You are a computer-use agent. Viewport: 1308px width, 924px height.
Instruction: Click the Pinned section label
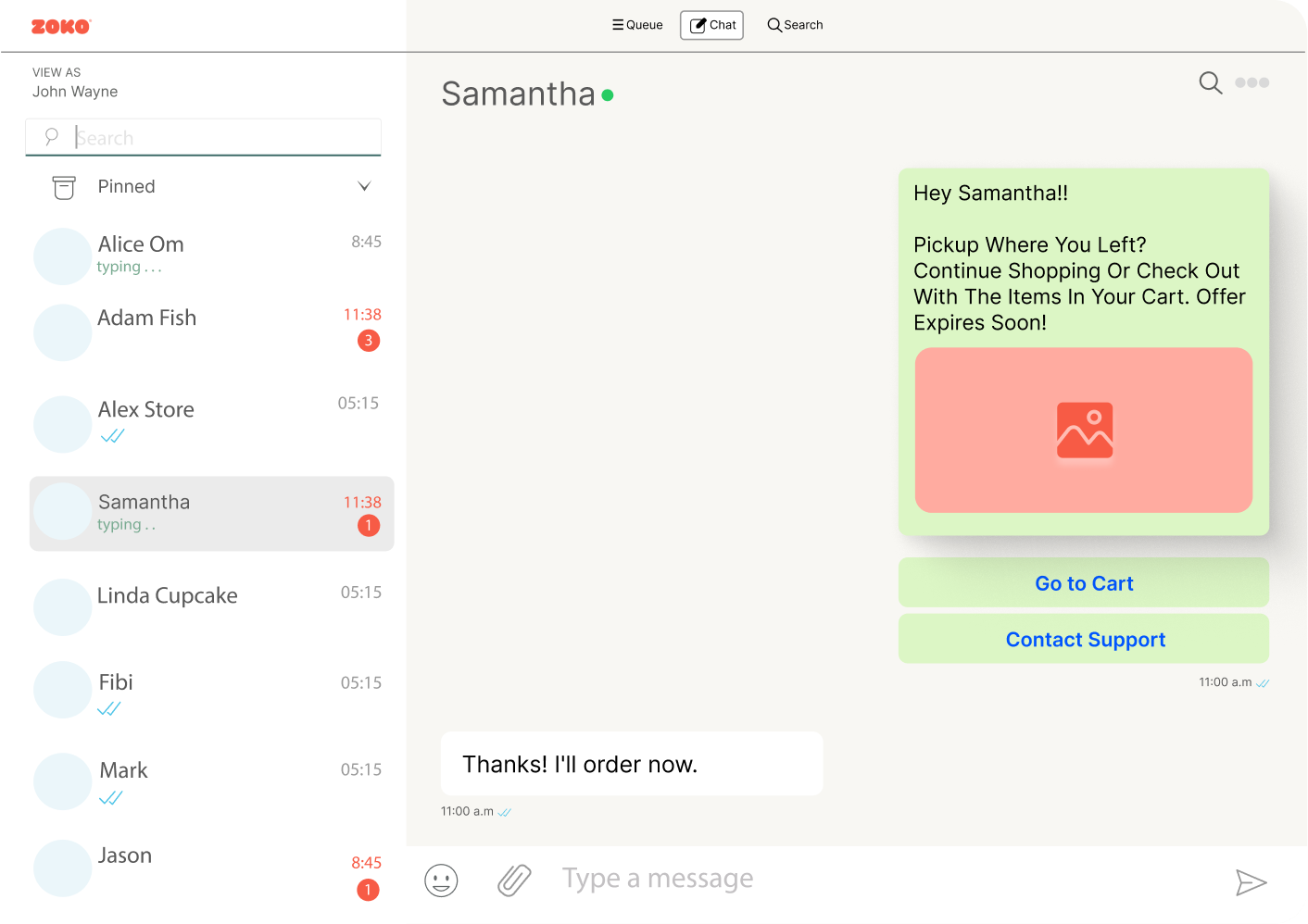(127, 187)
